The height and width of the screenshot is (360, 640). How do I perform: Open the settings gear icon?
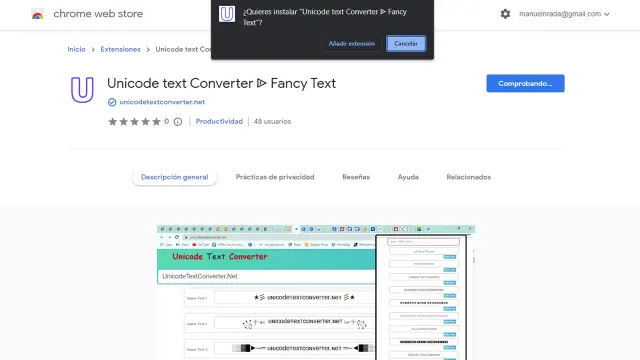(x=505, y=14)
